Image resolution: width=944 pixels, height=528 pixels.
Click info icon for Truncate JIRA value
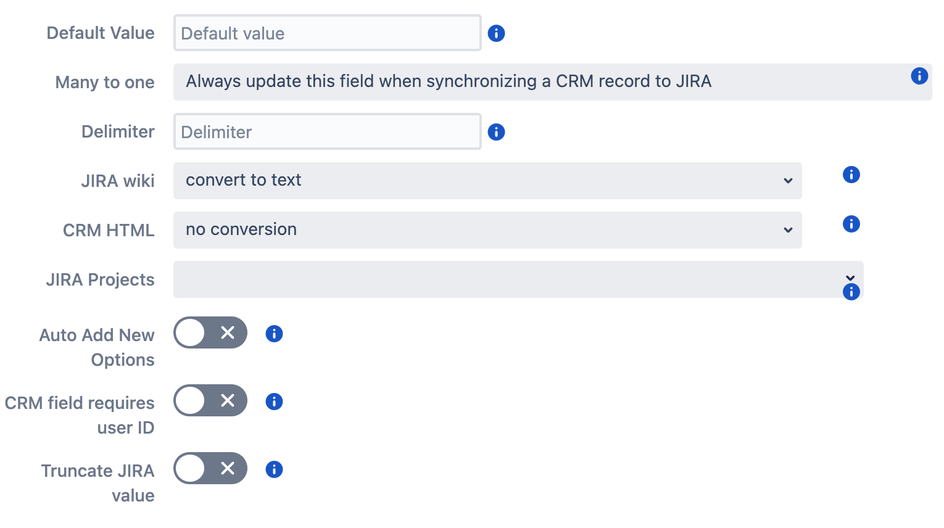[274, 469]
